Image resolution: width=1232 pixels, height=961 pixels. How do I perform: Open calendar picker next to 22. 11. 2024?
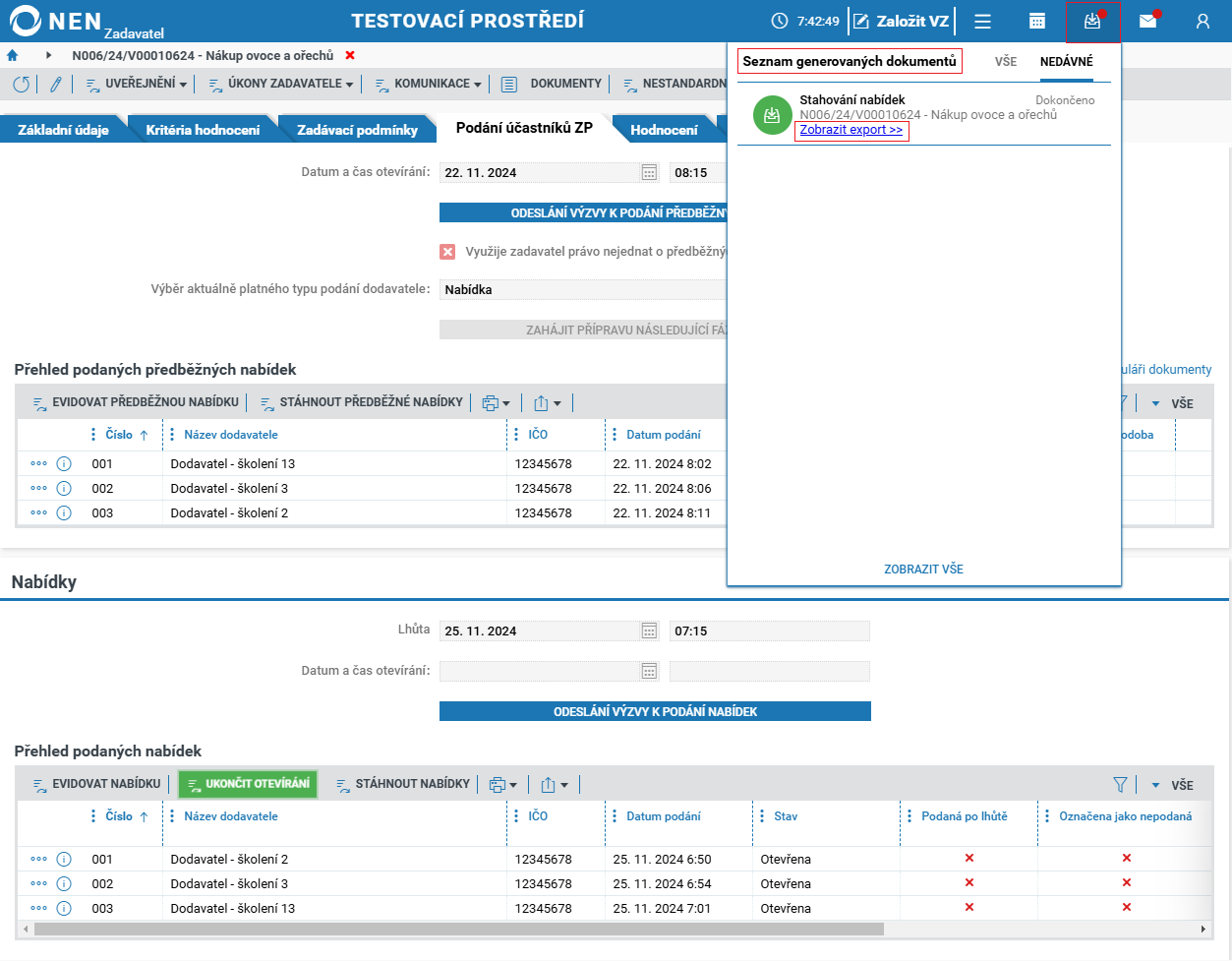click(x=649, y=172)
